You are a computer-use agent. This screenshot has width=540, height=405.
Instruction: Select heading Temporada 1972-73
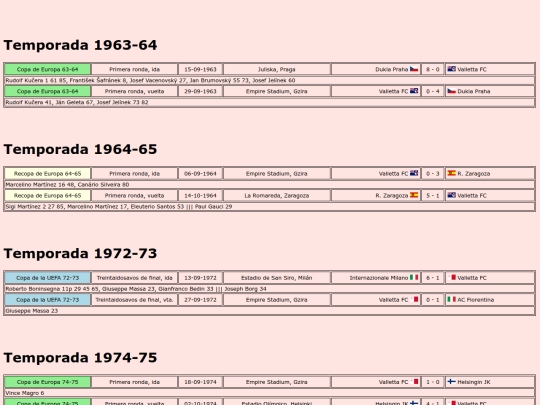point(80,253)
